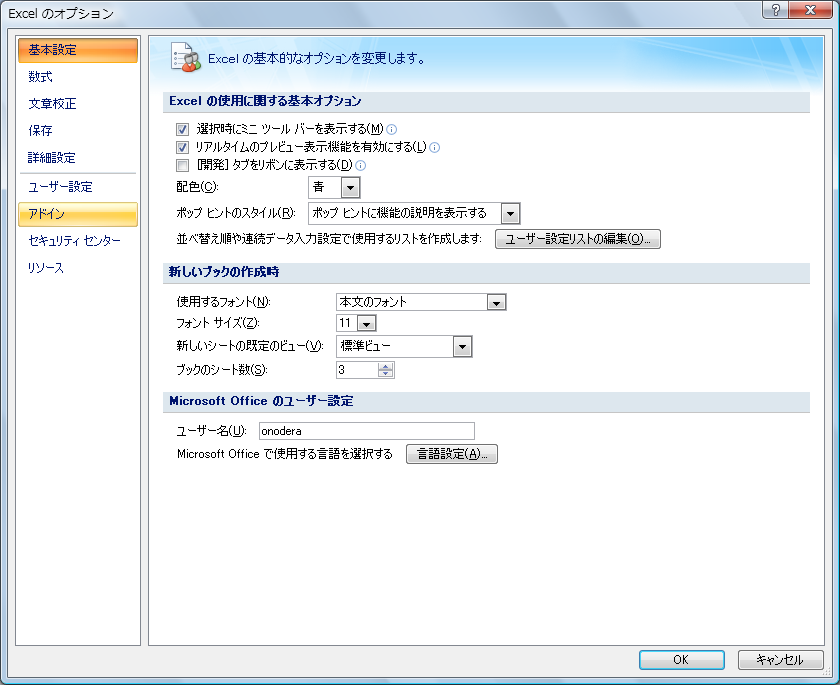Go to the 保存 category

click(x=78, y=131)
